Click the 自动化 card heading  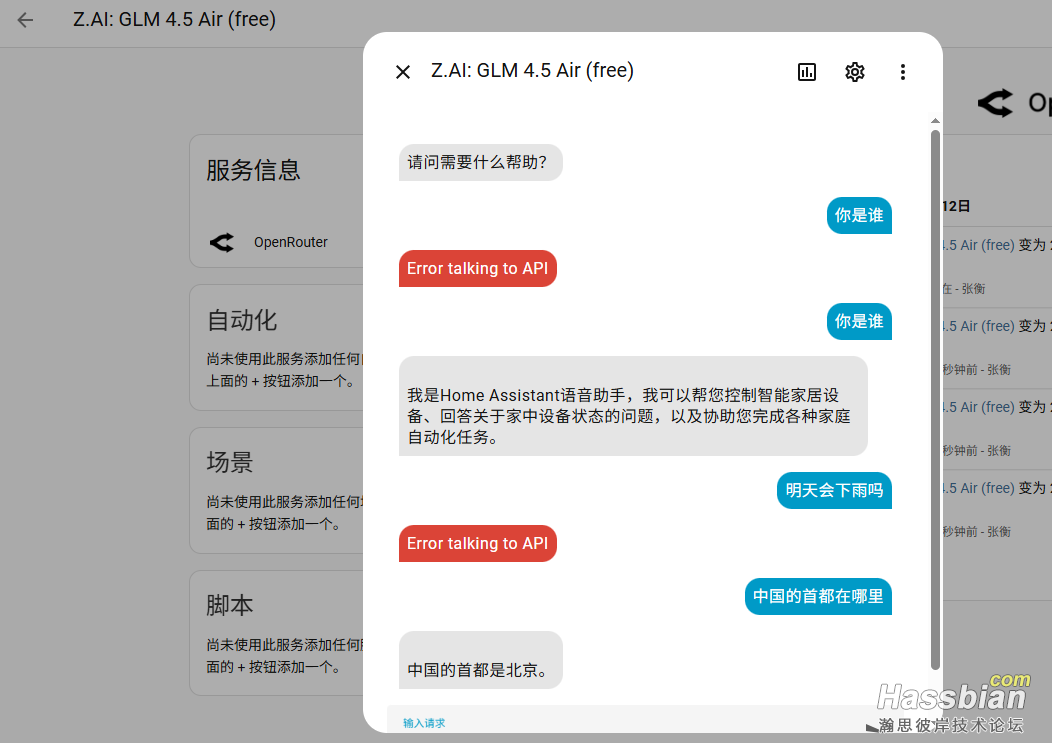click(x=242, y=320)
